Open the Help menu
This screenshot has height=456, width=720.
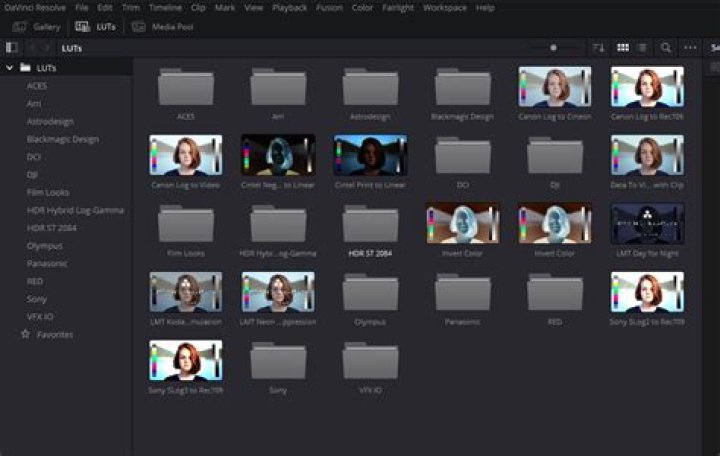coord(485,8)
